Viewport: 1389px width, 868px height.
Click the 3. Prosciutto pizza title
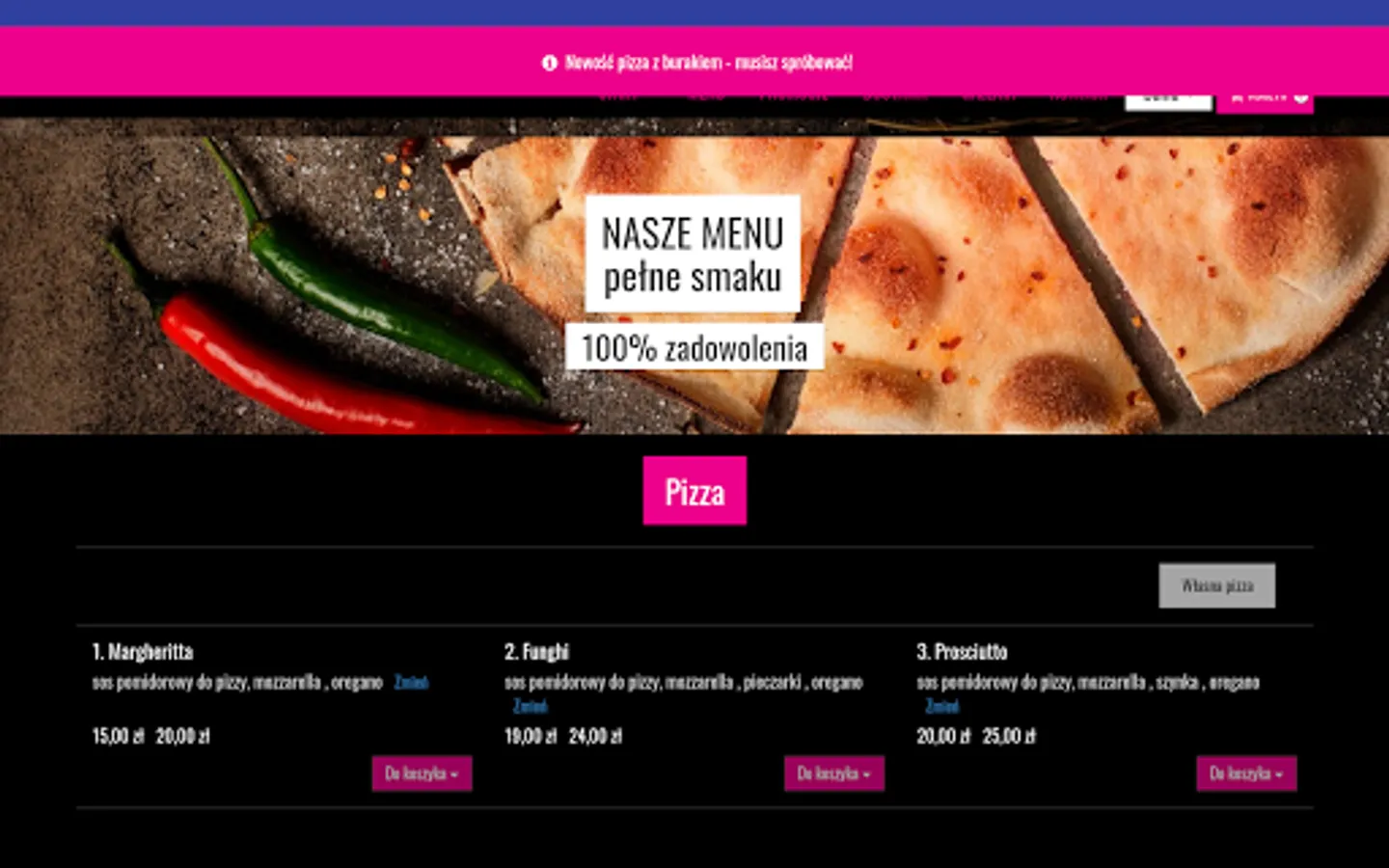click(962, 652)
